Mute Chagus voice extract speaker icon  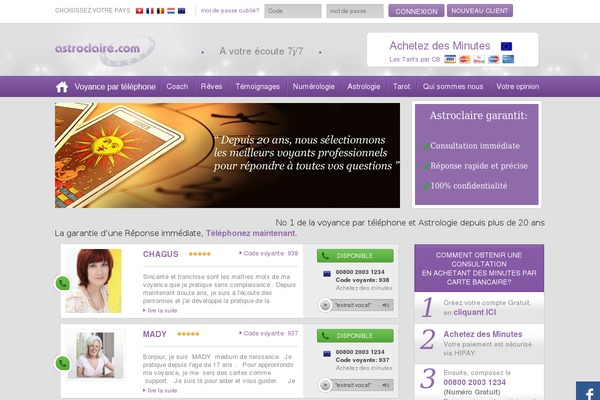click(x=386, y=305)
